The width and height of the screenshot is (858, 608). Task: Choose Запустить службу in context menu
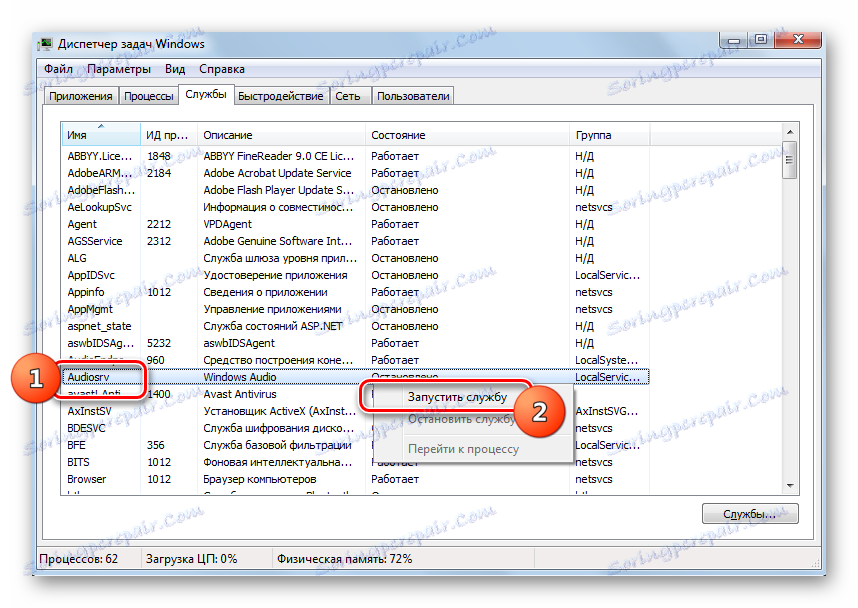click(x=457, y=397)
